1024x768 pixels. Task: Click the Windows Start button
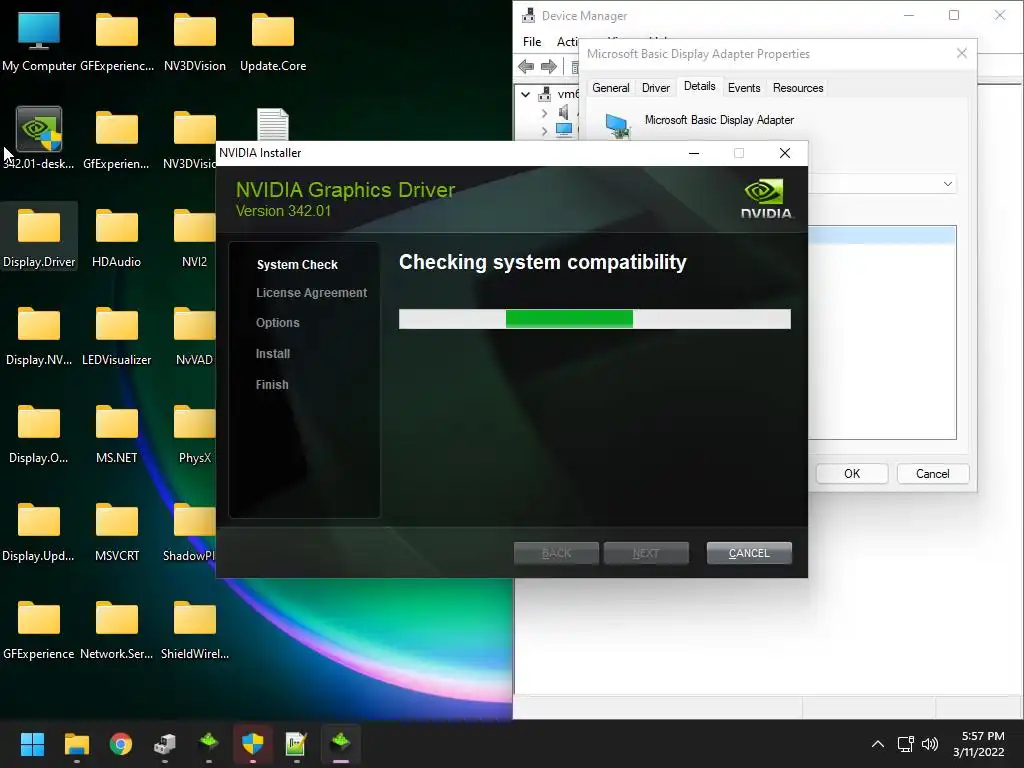[32, 743]
